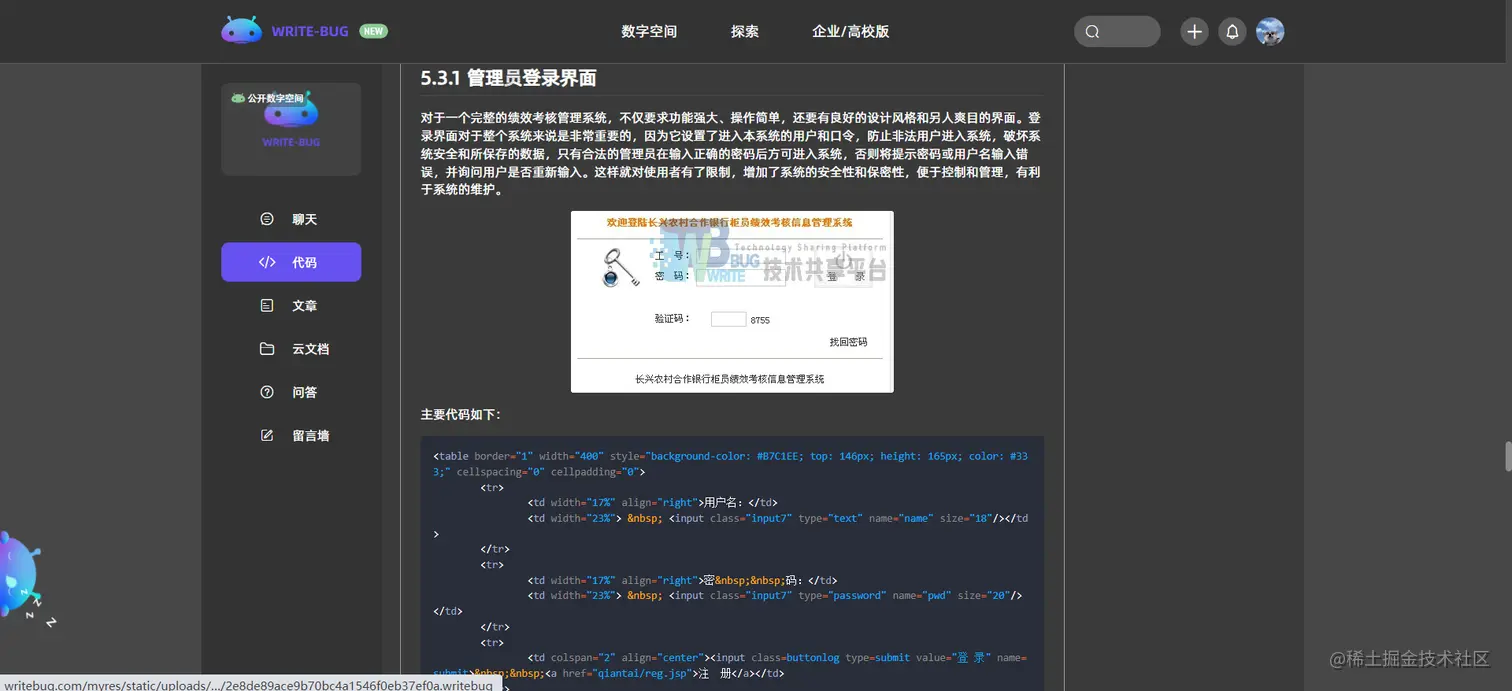Click the user avatar thumbnail
This screenshot has width=1512, height=691.
tap(1270, 31)
